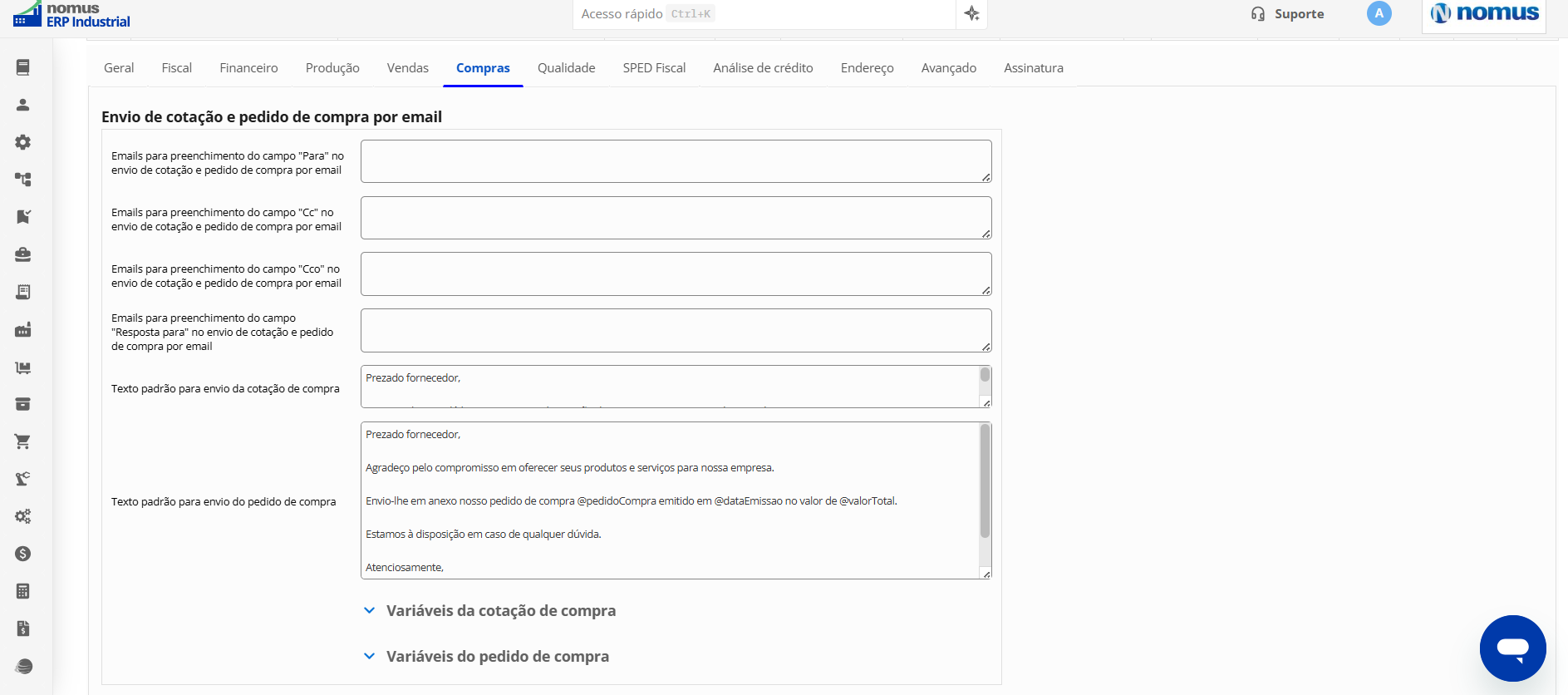This screenshot has width=1568, height=695.
Task: Click the shopping cart icon in the sidebar
Action: click(x=23, y=441)
